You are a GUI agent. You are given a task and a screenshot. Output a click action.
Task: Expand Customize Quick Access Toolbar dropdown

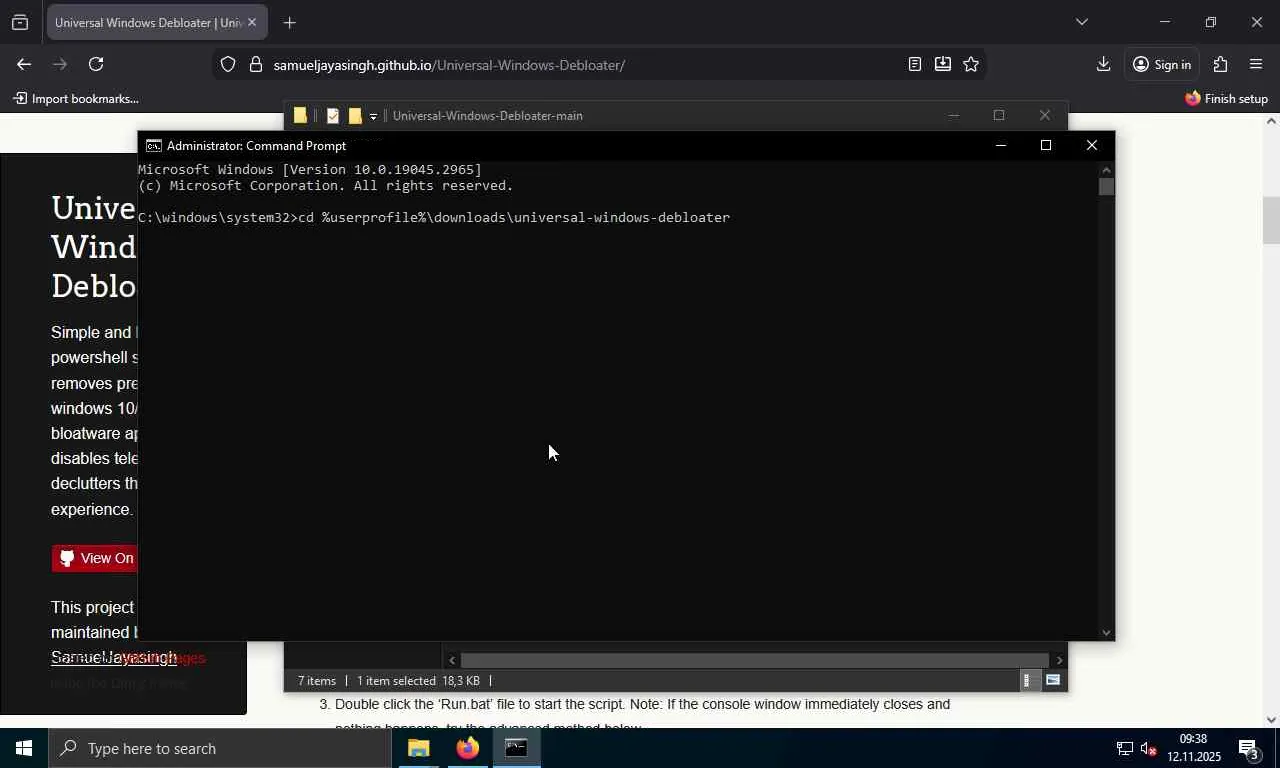pyautogui.click(x=373, y=117)
